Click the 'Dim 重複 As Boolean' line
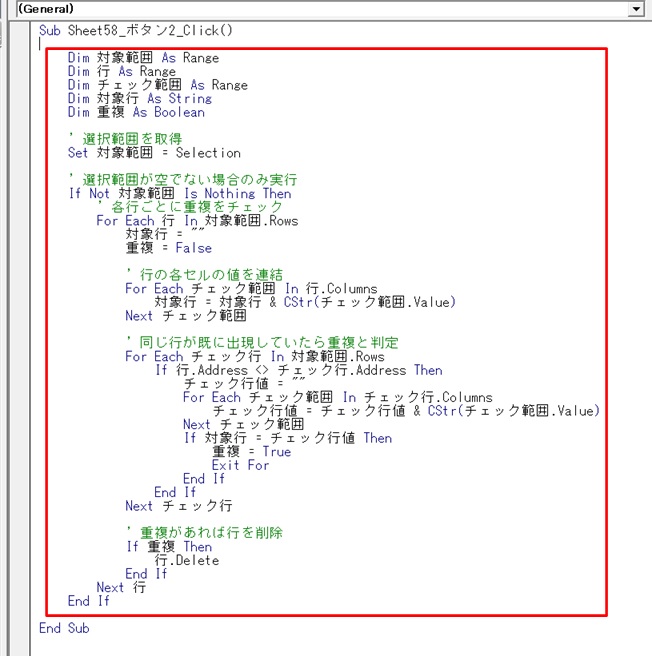This screenshot has height=656, width=652. tap(136, 112)
